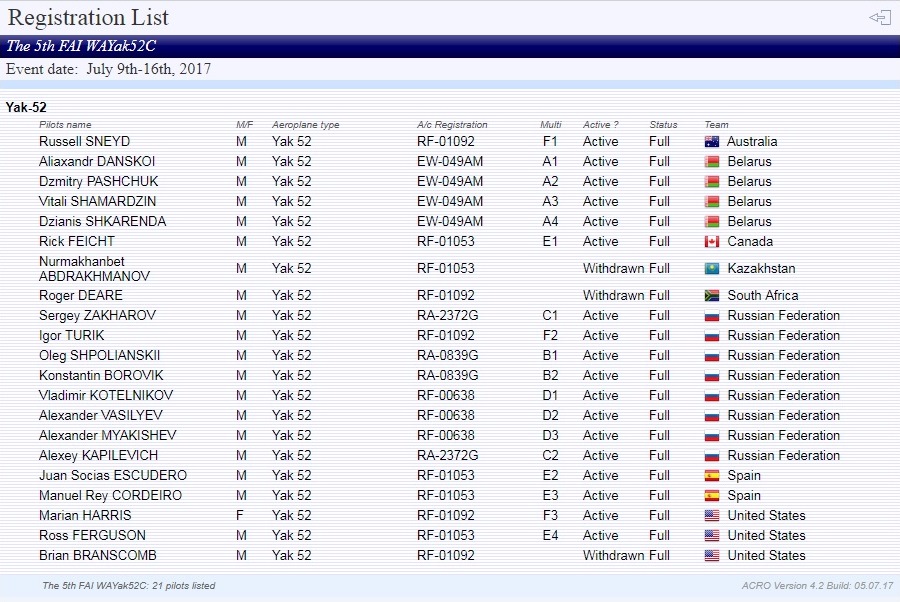Select pilot name Oleg SHPOLIANSKII
This screenshot has width=900, height=602.
pos(99,355)
